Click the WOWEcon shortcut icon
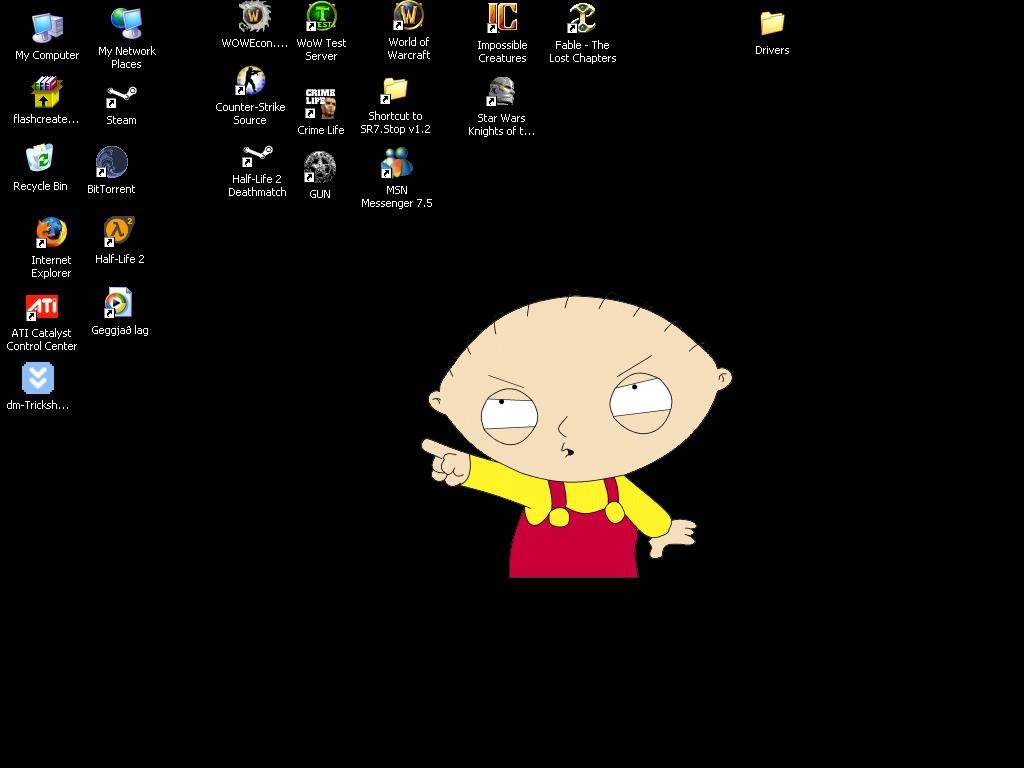Viewport: 1024px width, 768px height. tap(254, 17)
